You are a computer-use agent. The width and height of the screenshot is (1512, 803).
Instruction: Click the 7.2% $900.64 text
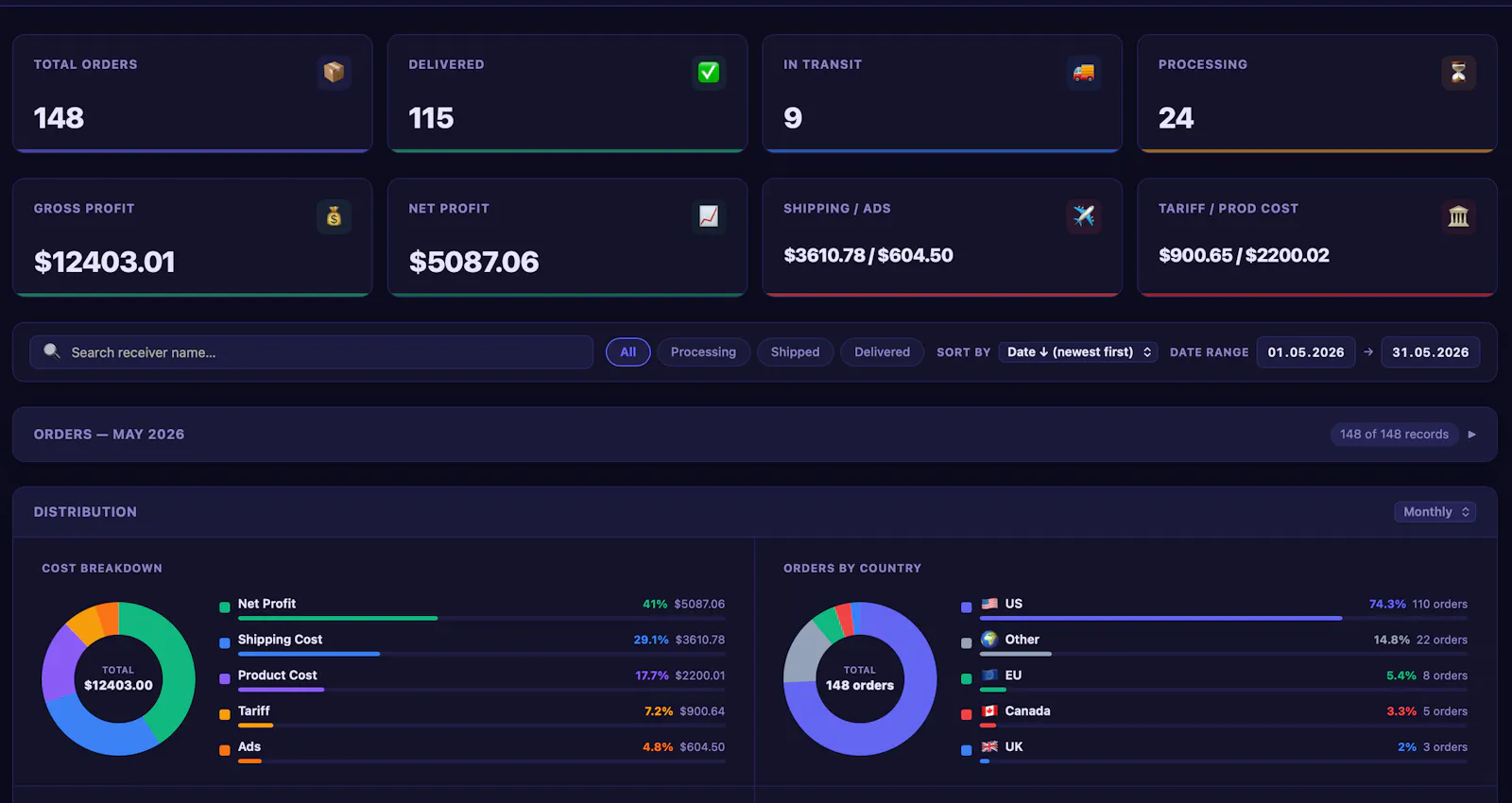(685, 711)
